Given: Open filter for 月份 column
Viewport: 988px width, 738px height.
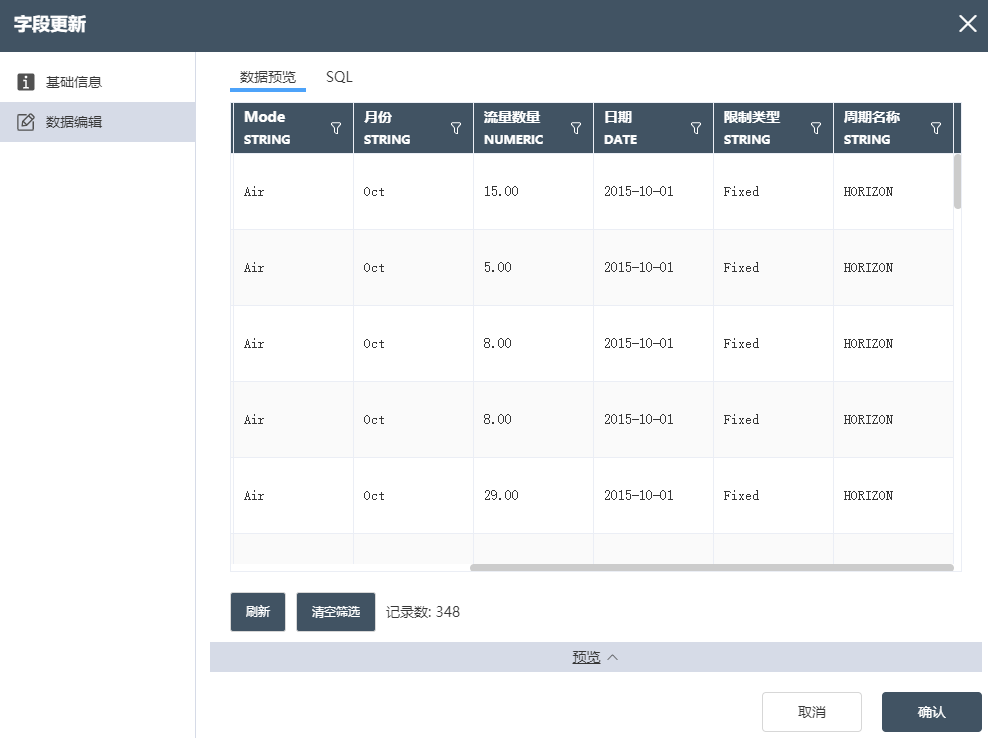Looking at the screenshot, I should (456, 128).
